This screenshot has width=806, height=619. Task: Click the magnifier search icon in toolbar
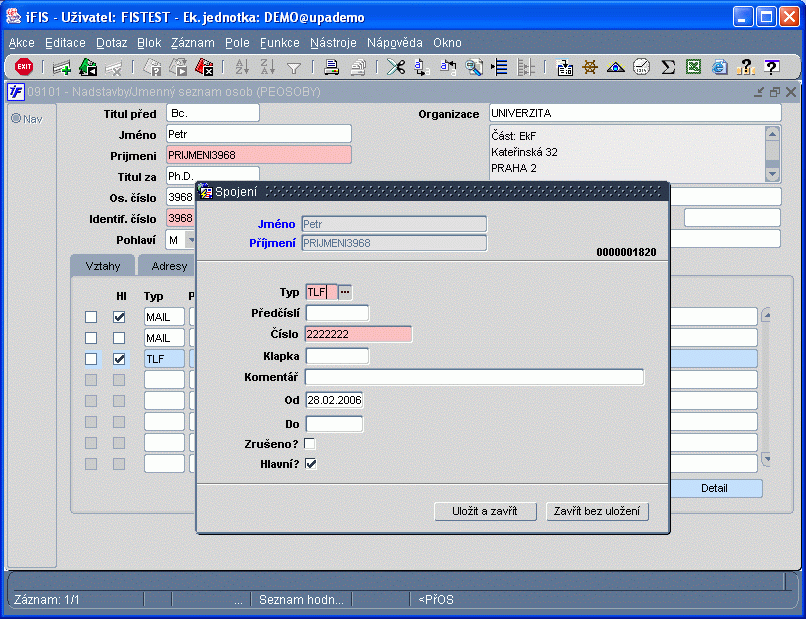point(473,67)
